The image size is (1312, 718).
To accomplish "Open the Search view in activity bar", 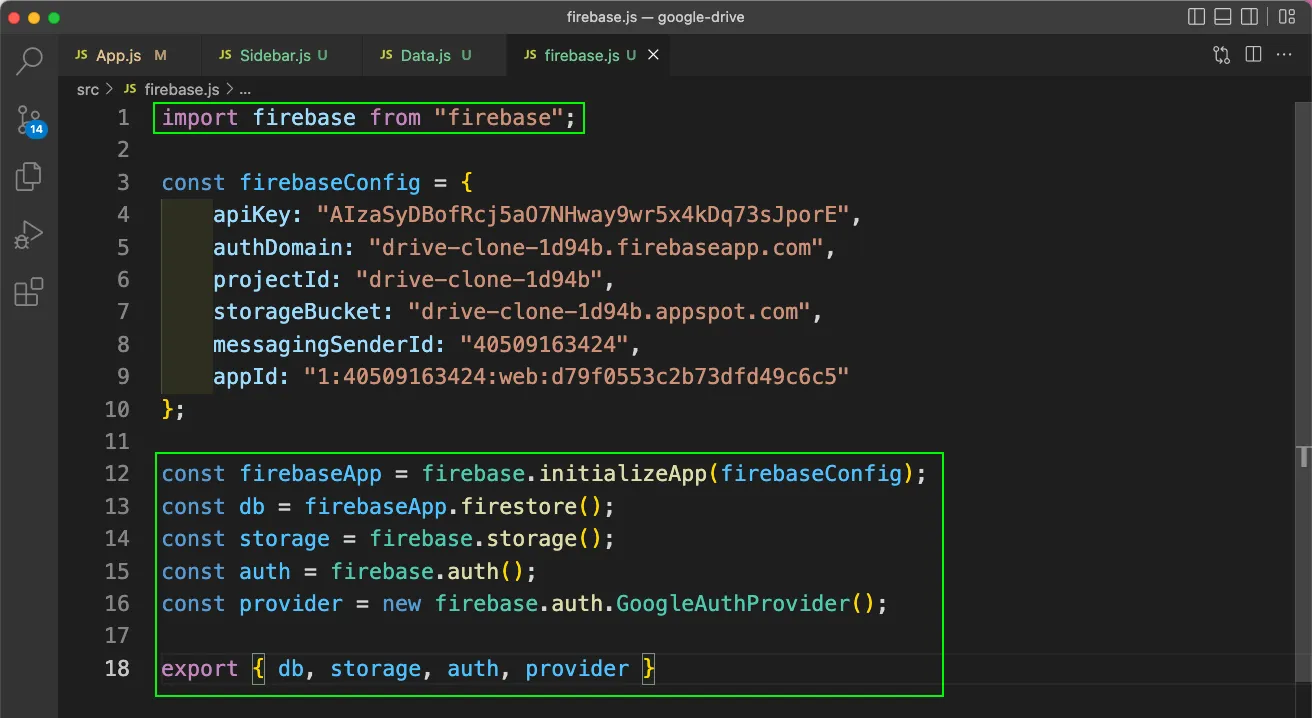I will (29, 61).
